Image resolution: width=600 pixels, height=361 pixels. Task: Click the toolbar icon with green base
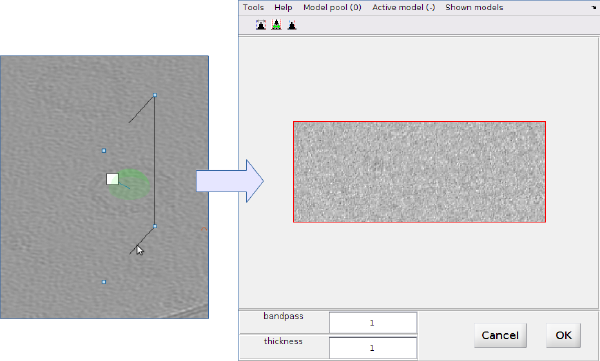coord(276,25)
